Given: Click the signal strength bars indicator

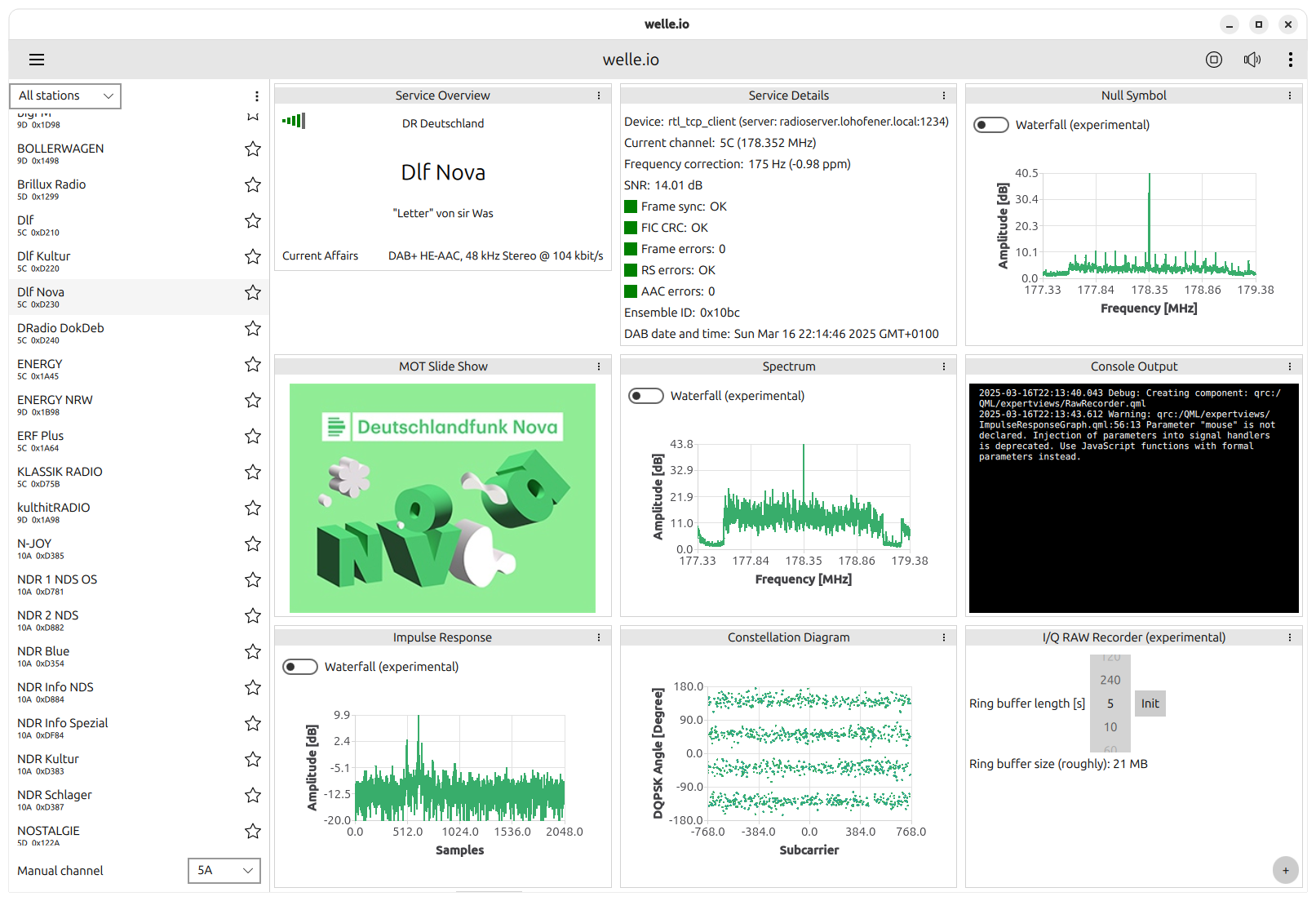Looking at the screenshot, I should [x=294, y=122].
